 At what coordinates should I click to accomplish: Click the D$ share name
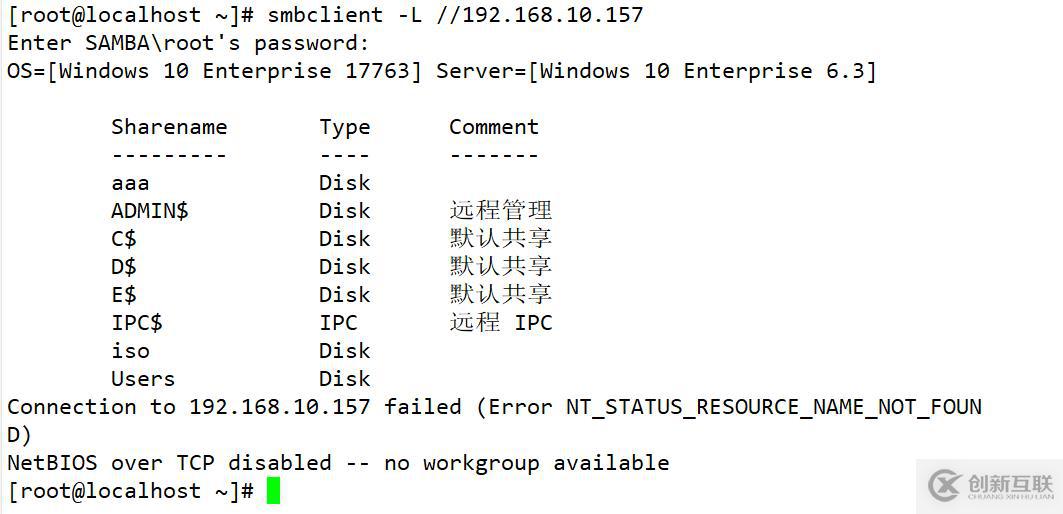124,267
